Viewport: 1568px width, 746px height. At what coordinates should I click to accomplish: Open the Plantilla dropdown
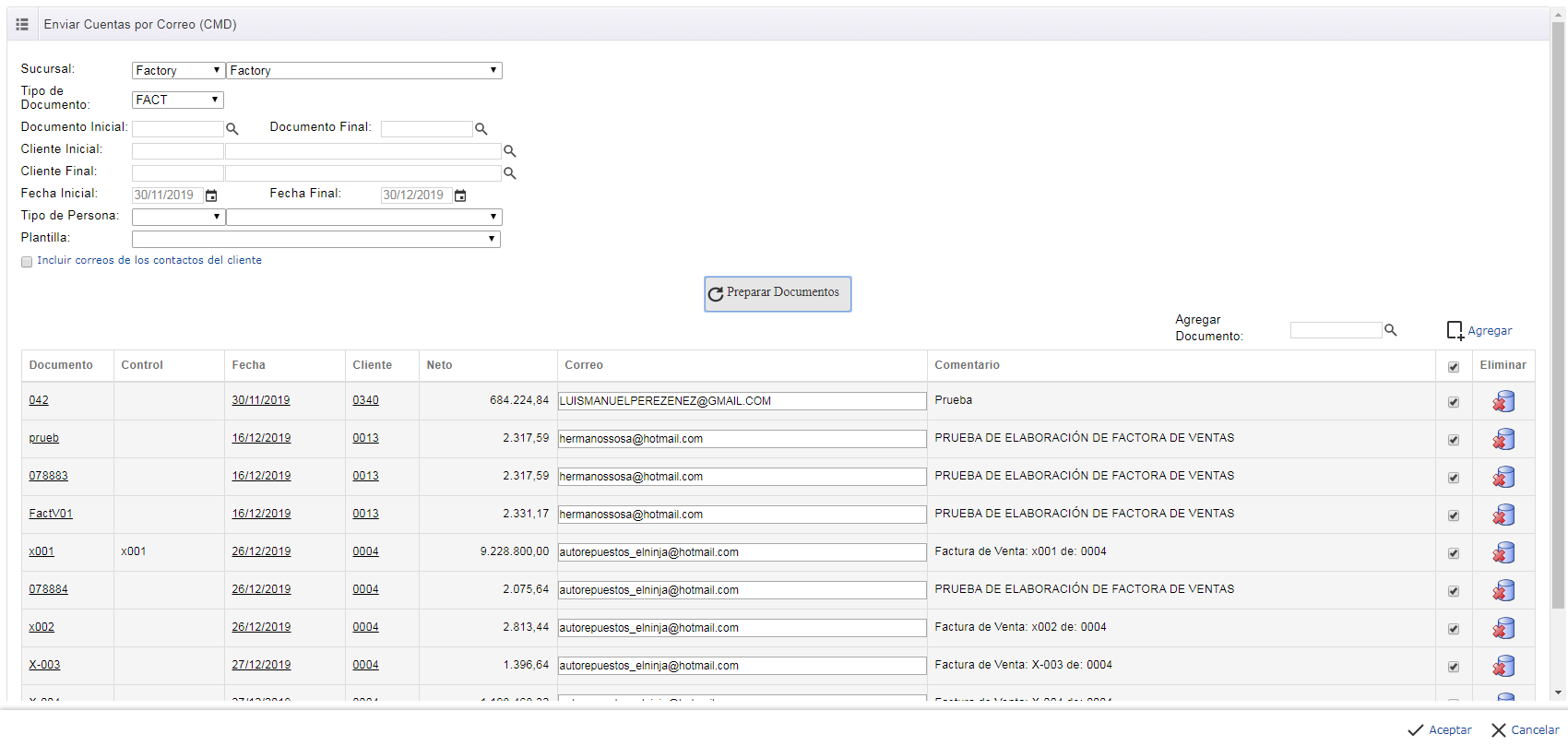[x=315, y=239]
